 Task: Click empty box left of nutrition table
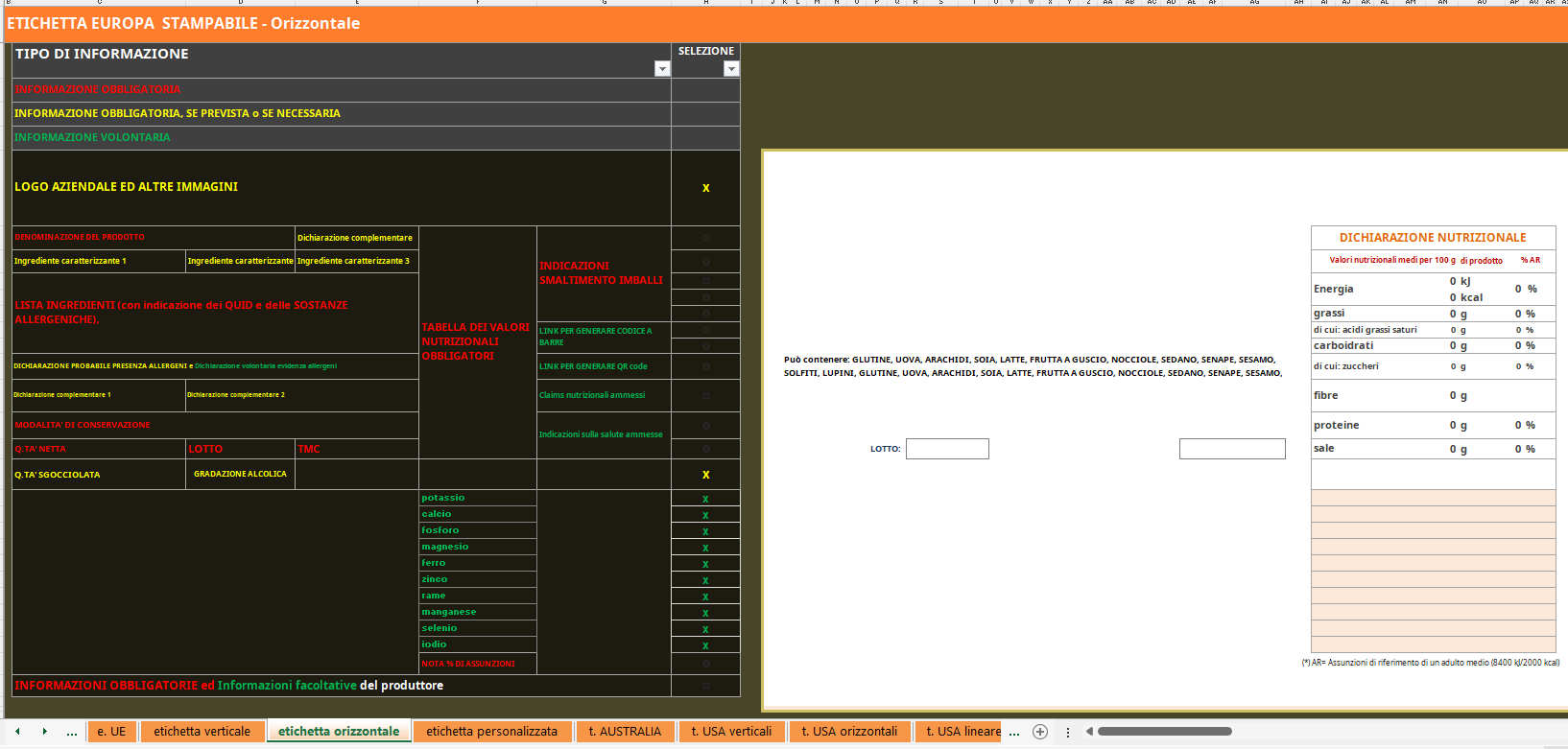click(1232, 449)
